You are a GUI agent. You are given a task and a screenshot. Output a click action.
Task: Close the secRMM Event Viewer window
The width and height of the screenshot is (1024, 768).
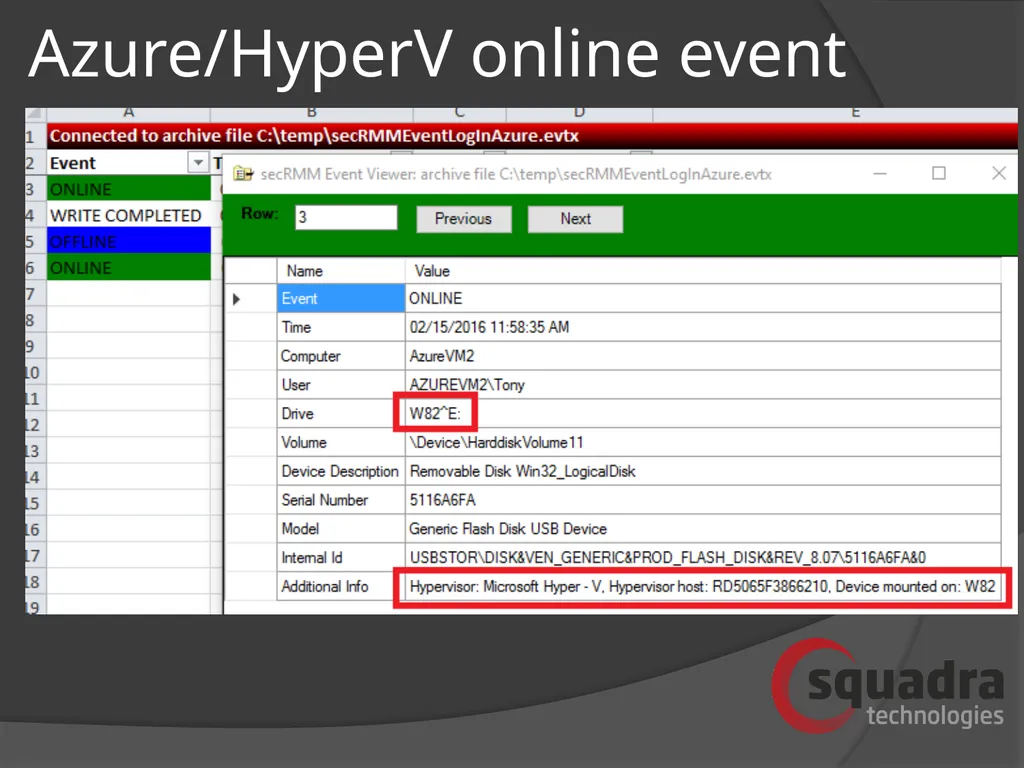[x=999, y=173]
